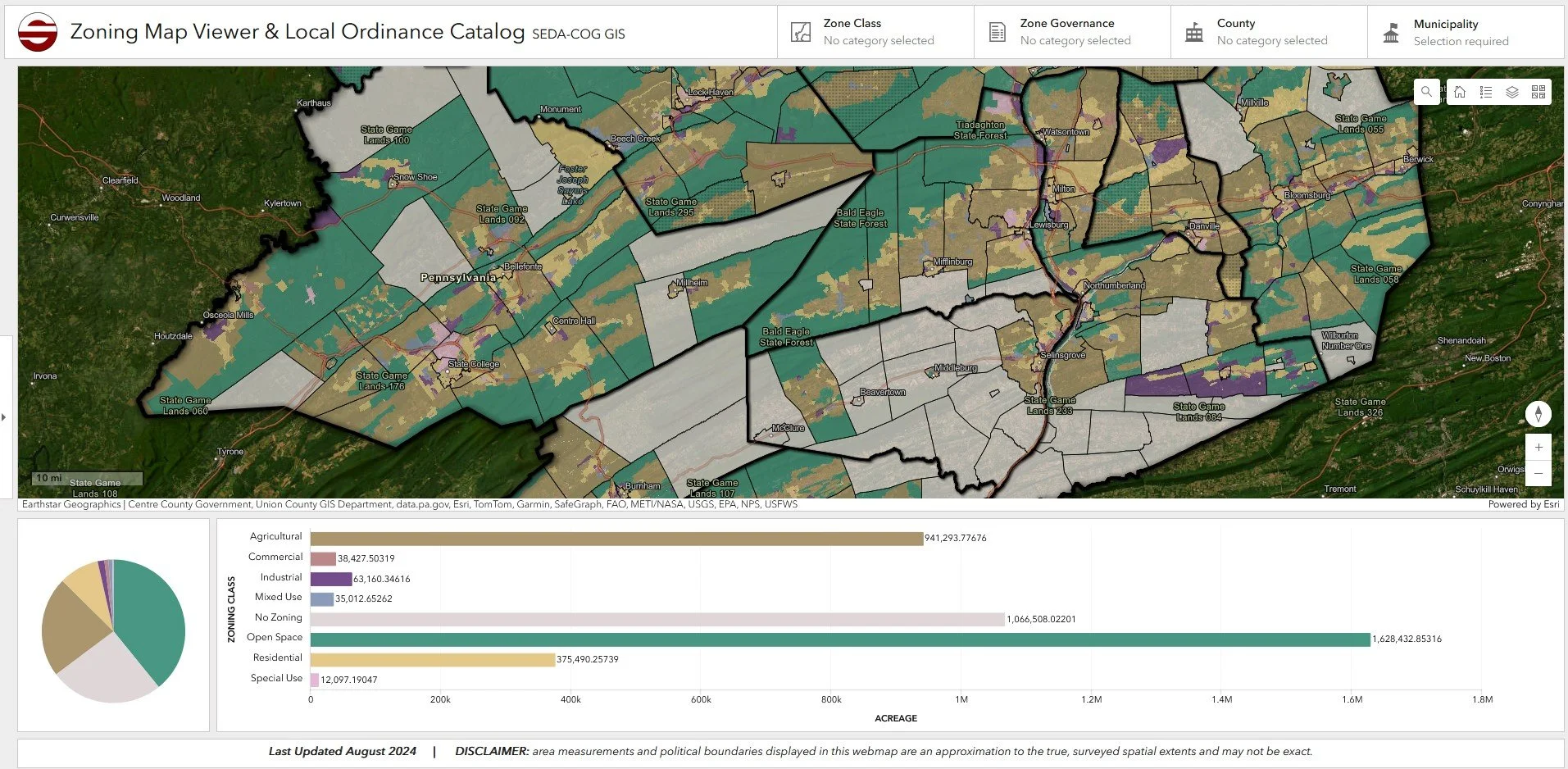Select the Agricultural acreage bar
Image resolution: width=1568 pixels, height=769 pixels.
(x=616, y=539)
